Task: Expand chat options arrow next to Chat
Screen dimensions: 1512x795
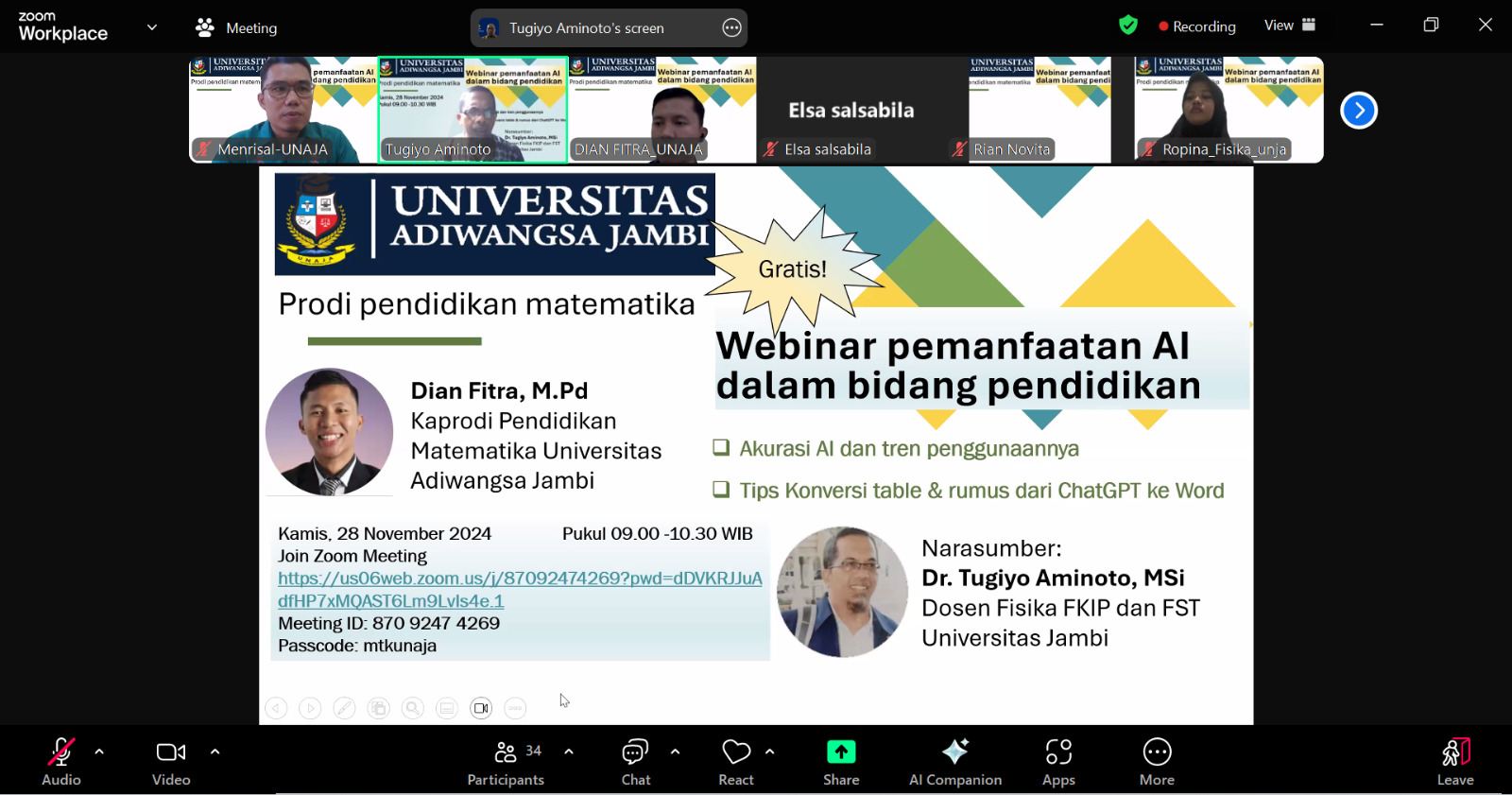Action: (675, 752)
